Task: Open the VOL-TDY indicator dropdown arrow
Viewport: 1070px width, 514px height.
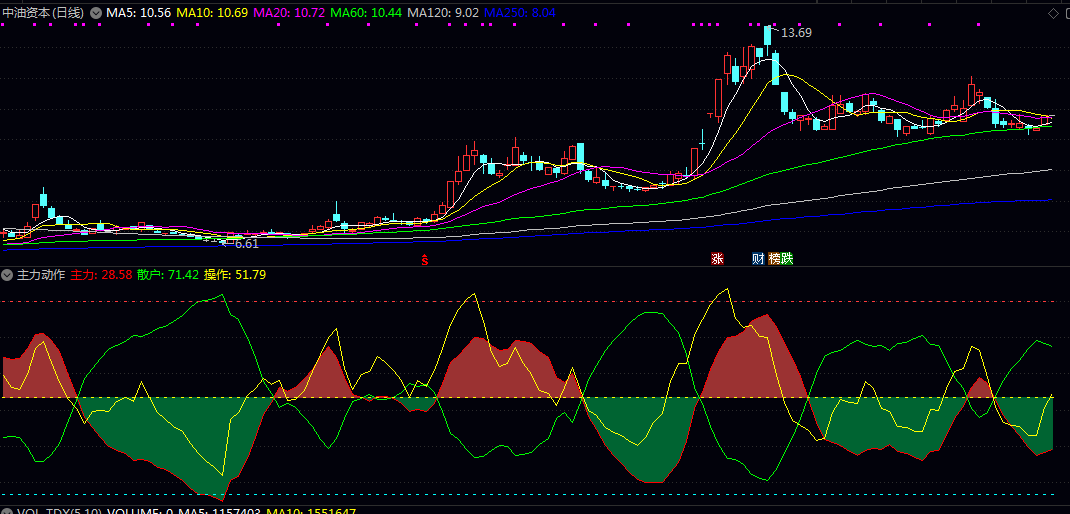Action: [x=8, y=511]
